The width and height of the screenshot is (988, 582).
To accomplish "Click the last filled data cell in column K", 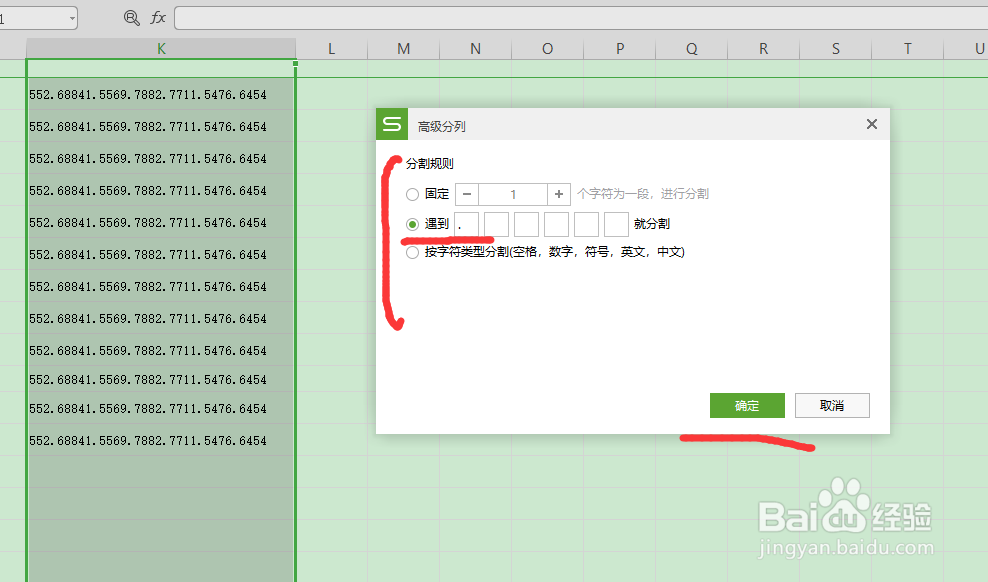I will click(x=161, y=440).
